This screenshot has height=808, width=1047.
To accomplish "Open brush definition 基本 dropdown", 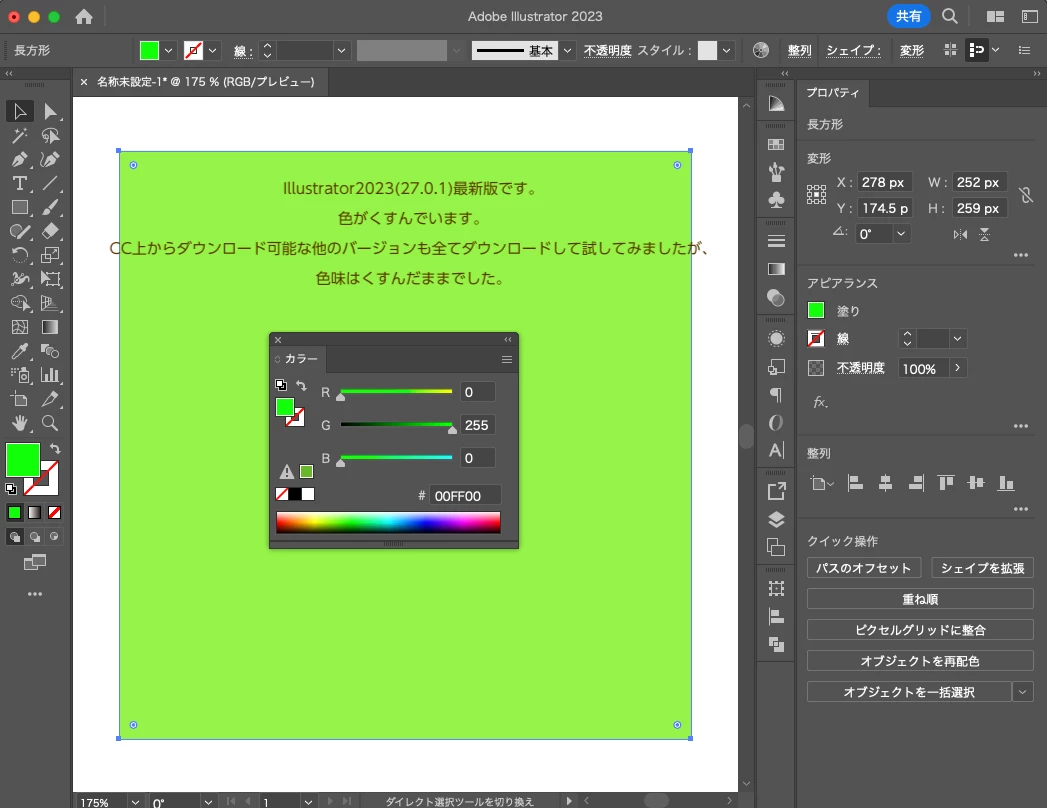I will coord(567,50).
